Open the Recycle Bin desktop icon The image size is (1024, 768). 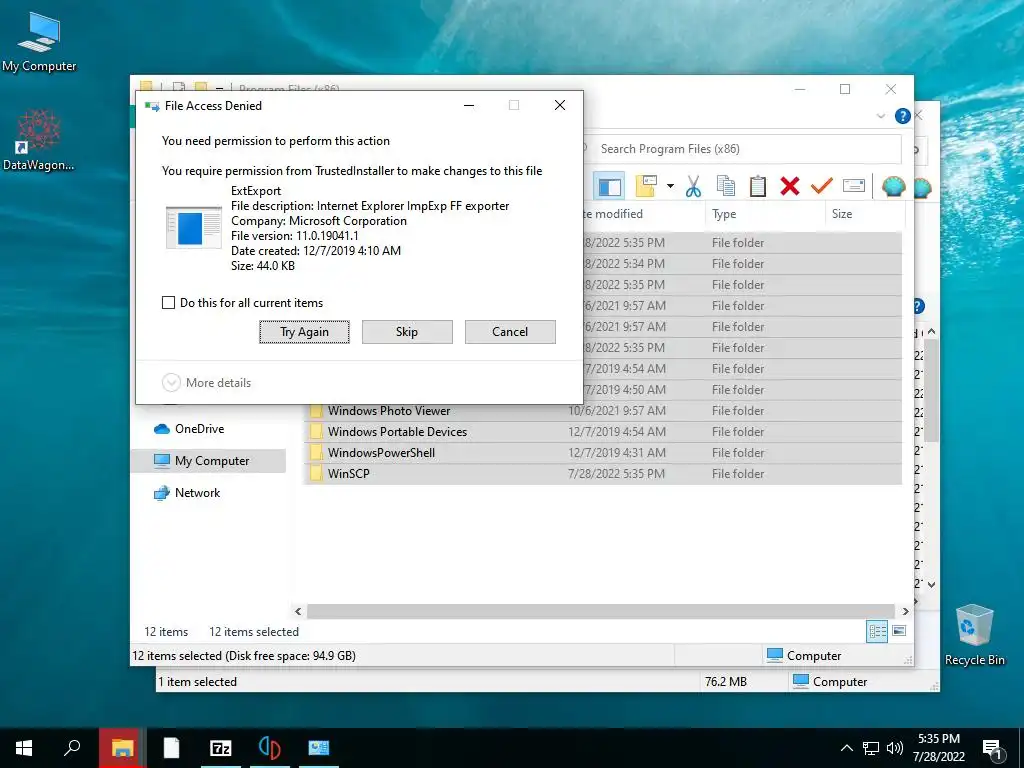[974, 635]
